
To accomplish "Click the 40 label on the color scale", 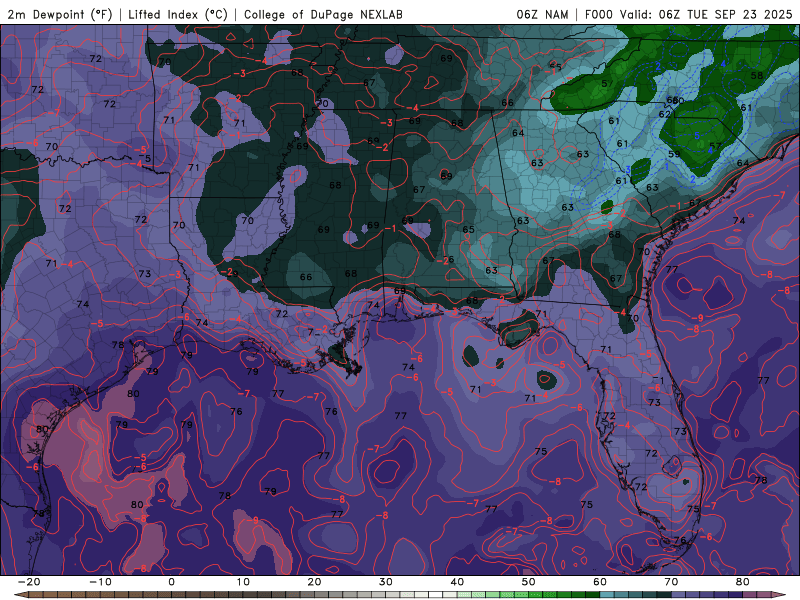I will pyautogui.click(x=457, y=582).
